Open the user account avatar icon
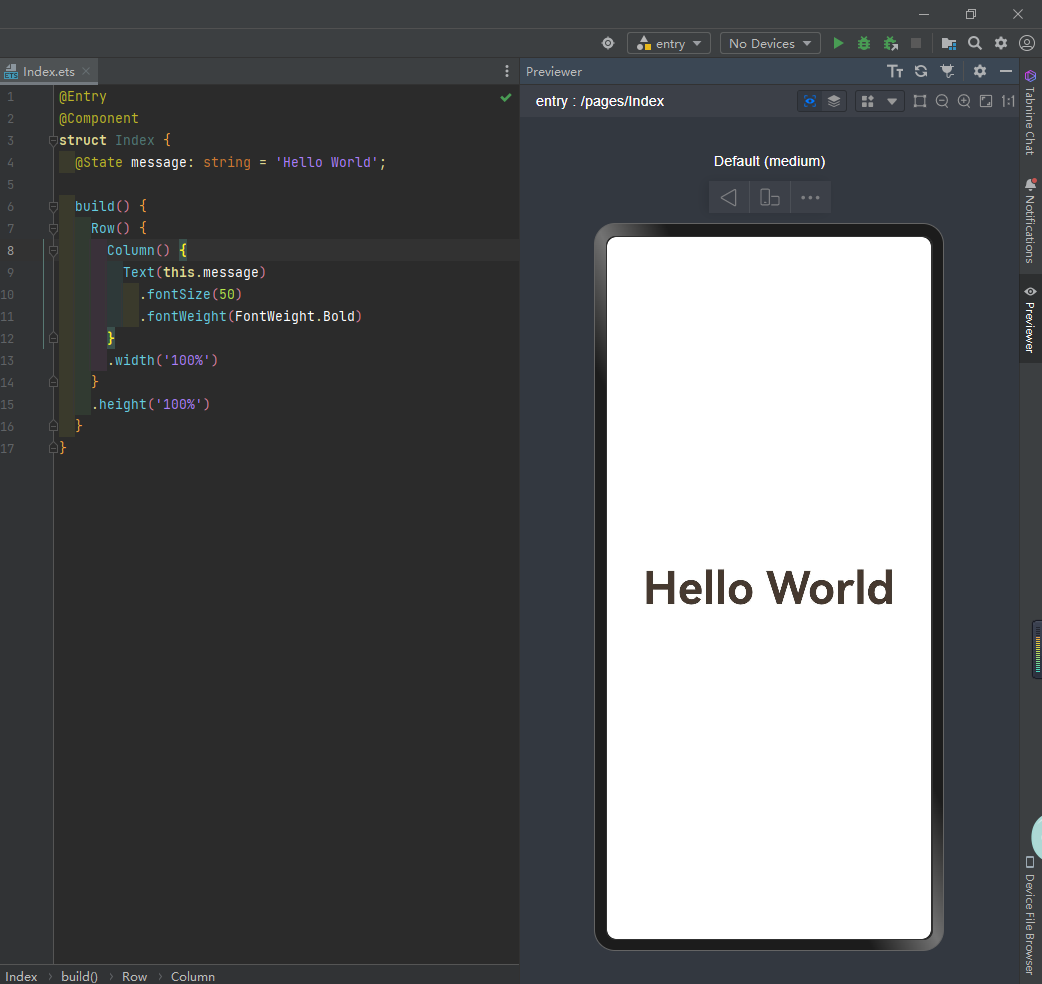This screenshot has height=984, width=1042. click(x=1027, y=43)
